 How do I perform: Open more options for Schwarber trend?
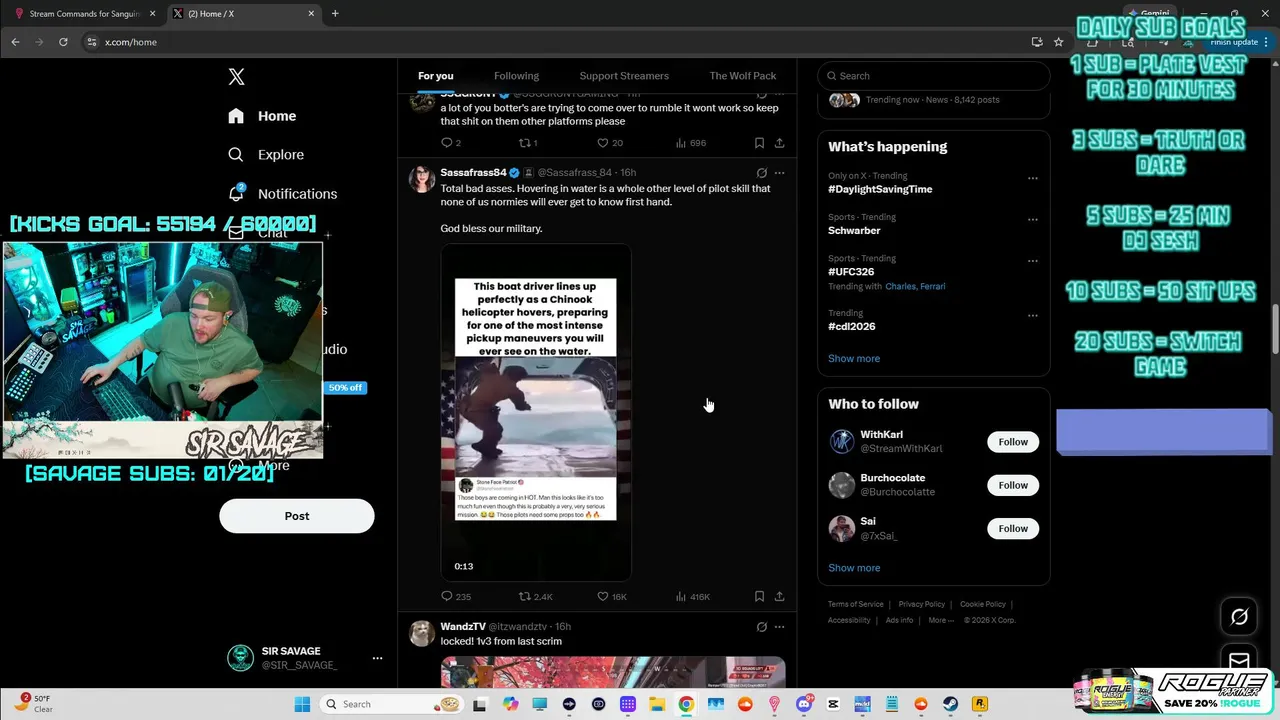pos(1033,220)
